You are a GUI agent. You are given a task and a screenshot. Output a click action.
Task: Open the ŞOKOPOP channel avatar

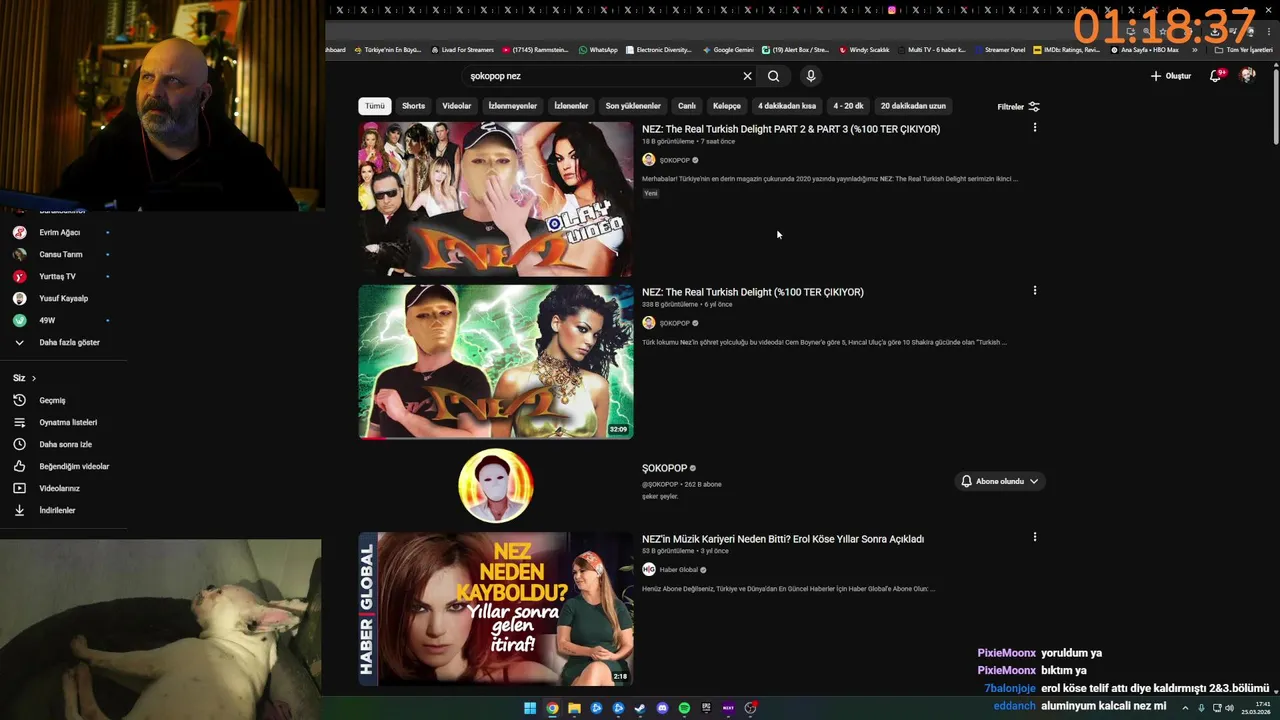click(496, 486)
